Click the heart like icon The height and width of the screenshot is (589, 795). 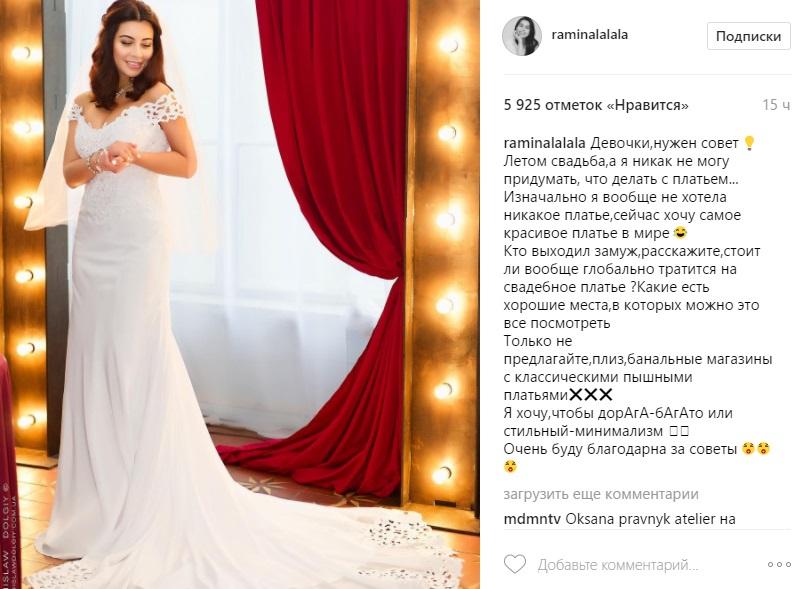(x=515, y=564)
